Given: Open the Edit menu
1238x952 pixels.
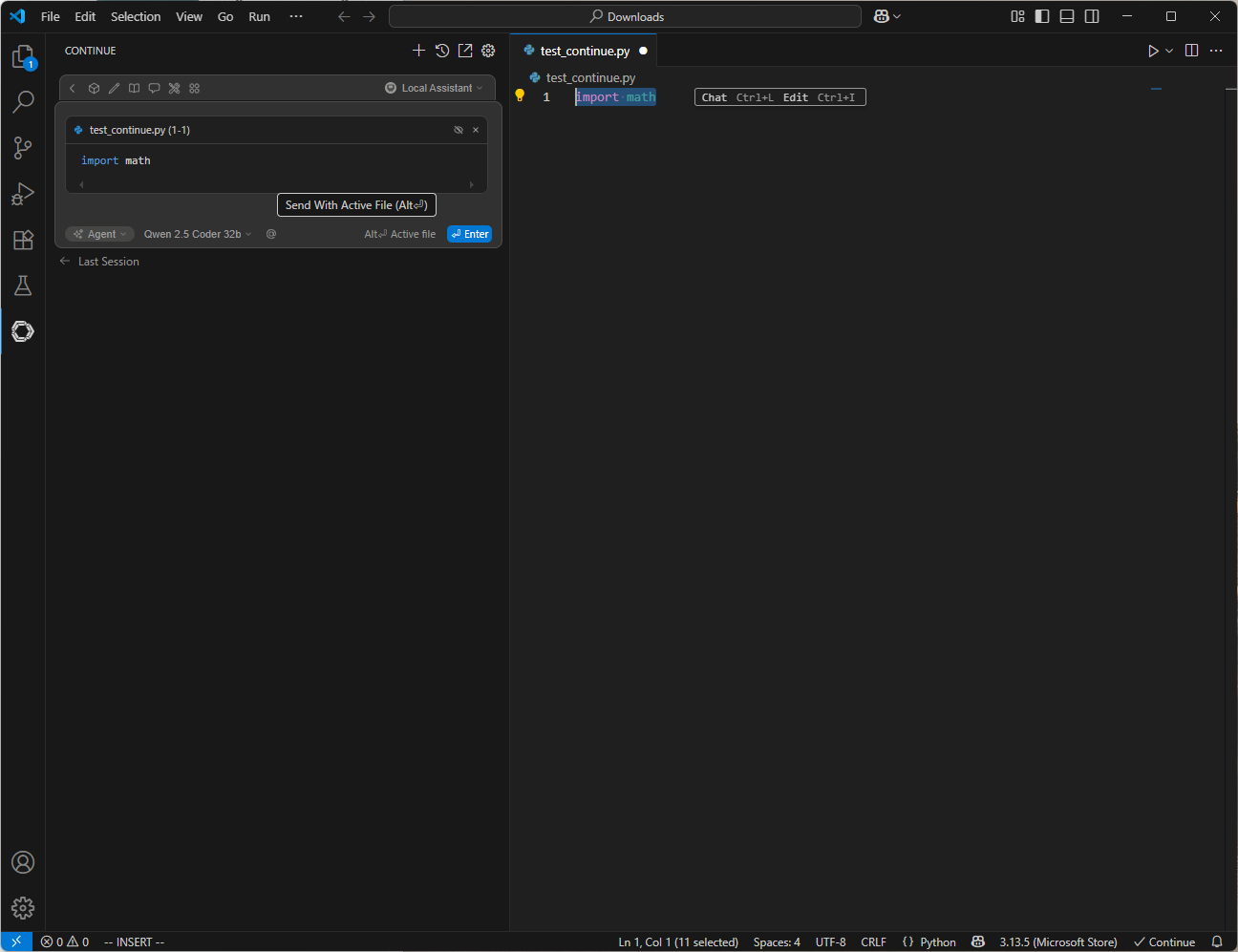Looking at the screenshot, I should coord(85,16).
